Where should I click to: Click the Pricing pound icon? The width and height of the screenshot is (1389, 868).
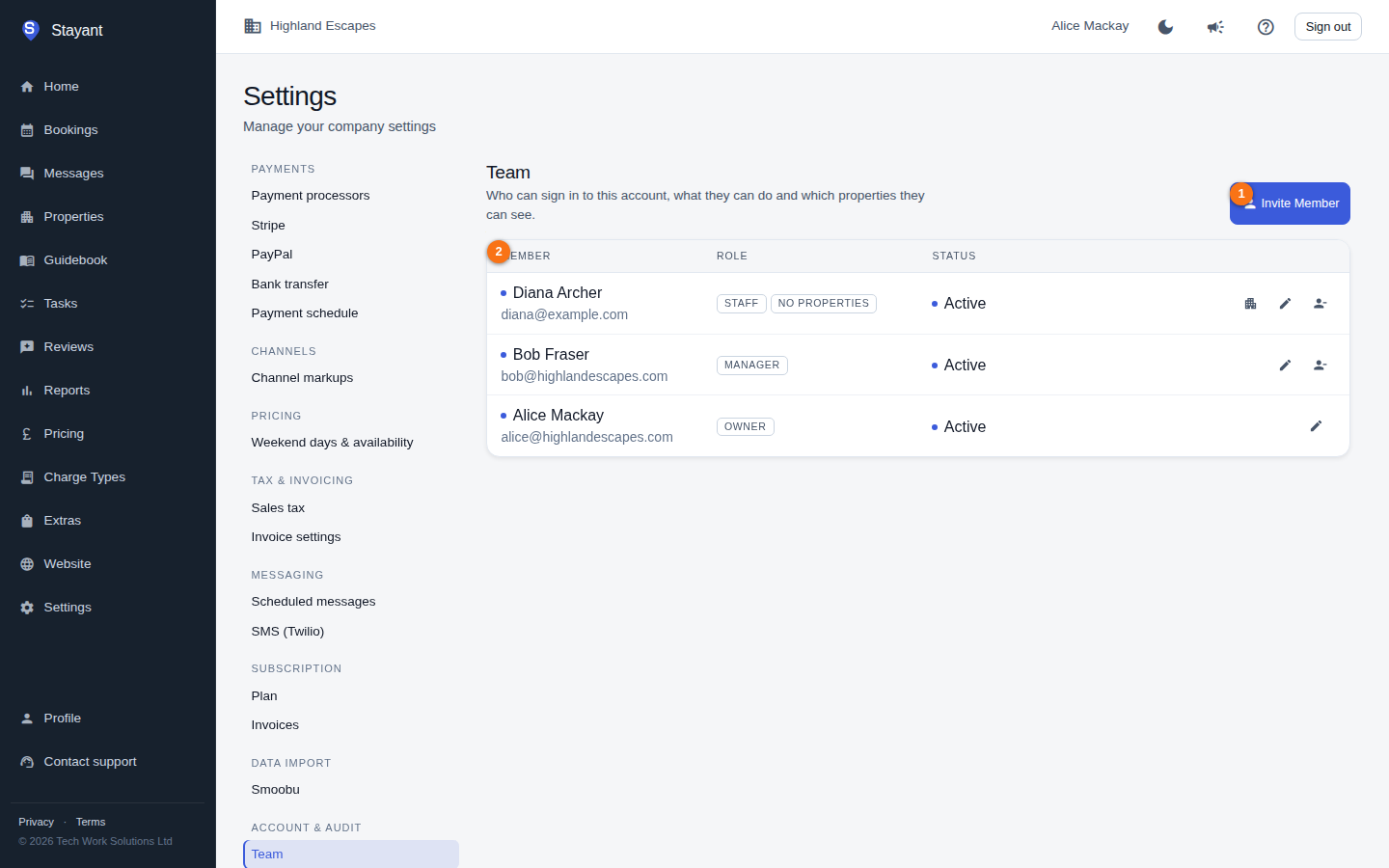[27, 434]
